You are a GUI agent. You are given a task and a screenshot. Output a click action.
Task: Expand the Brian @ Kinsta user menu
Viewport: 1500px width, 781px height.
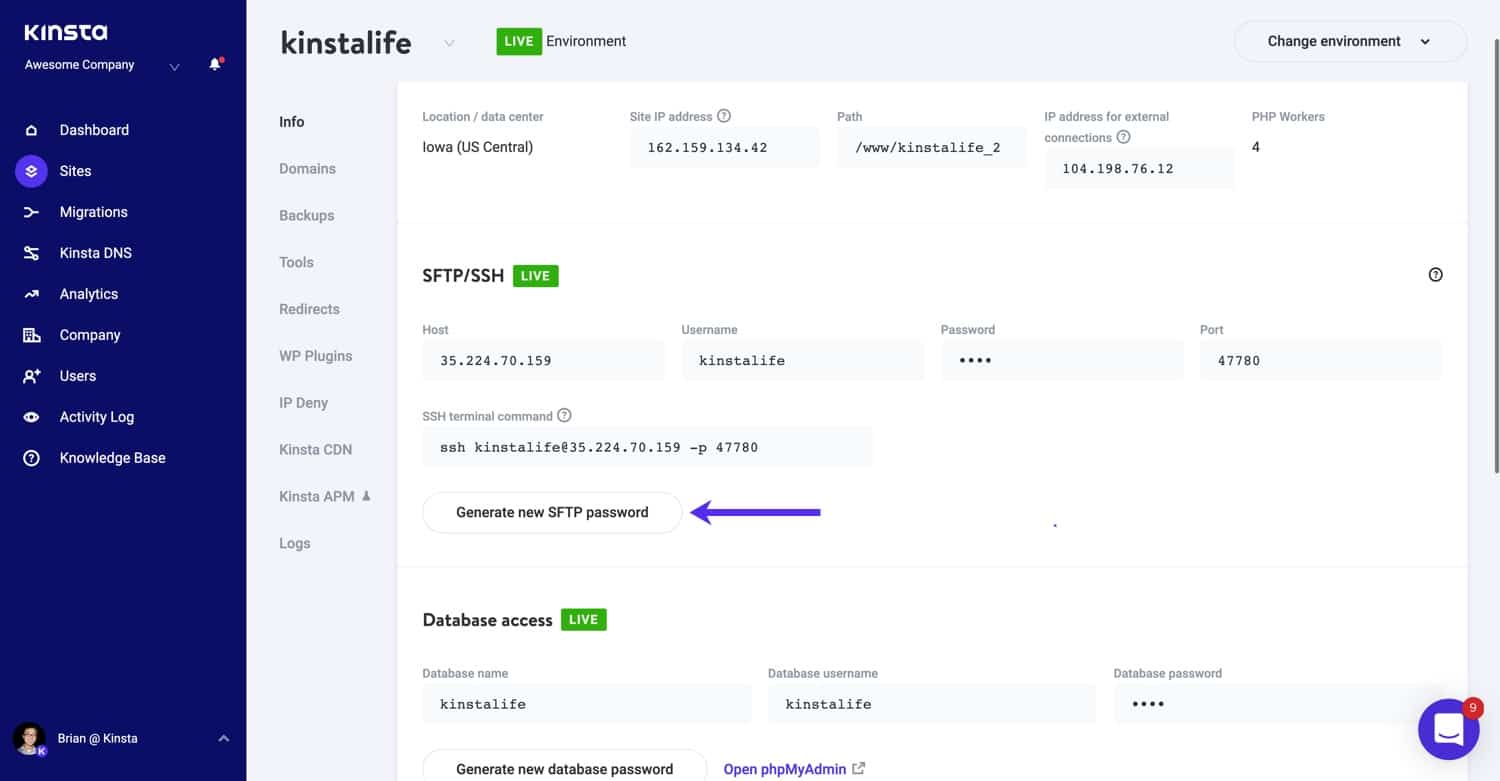click(x=224, y=738)
